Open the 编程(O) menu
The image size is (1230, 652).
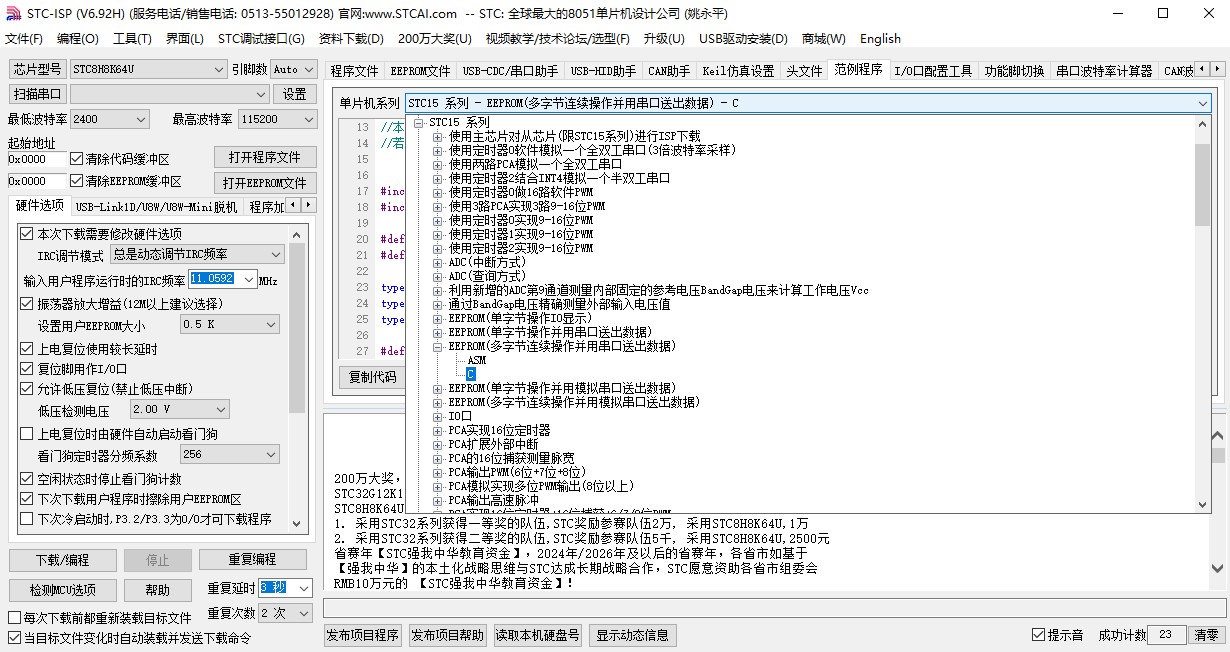click(78, 39)
